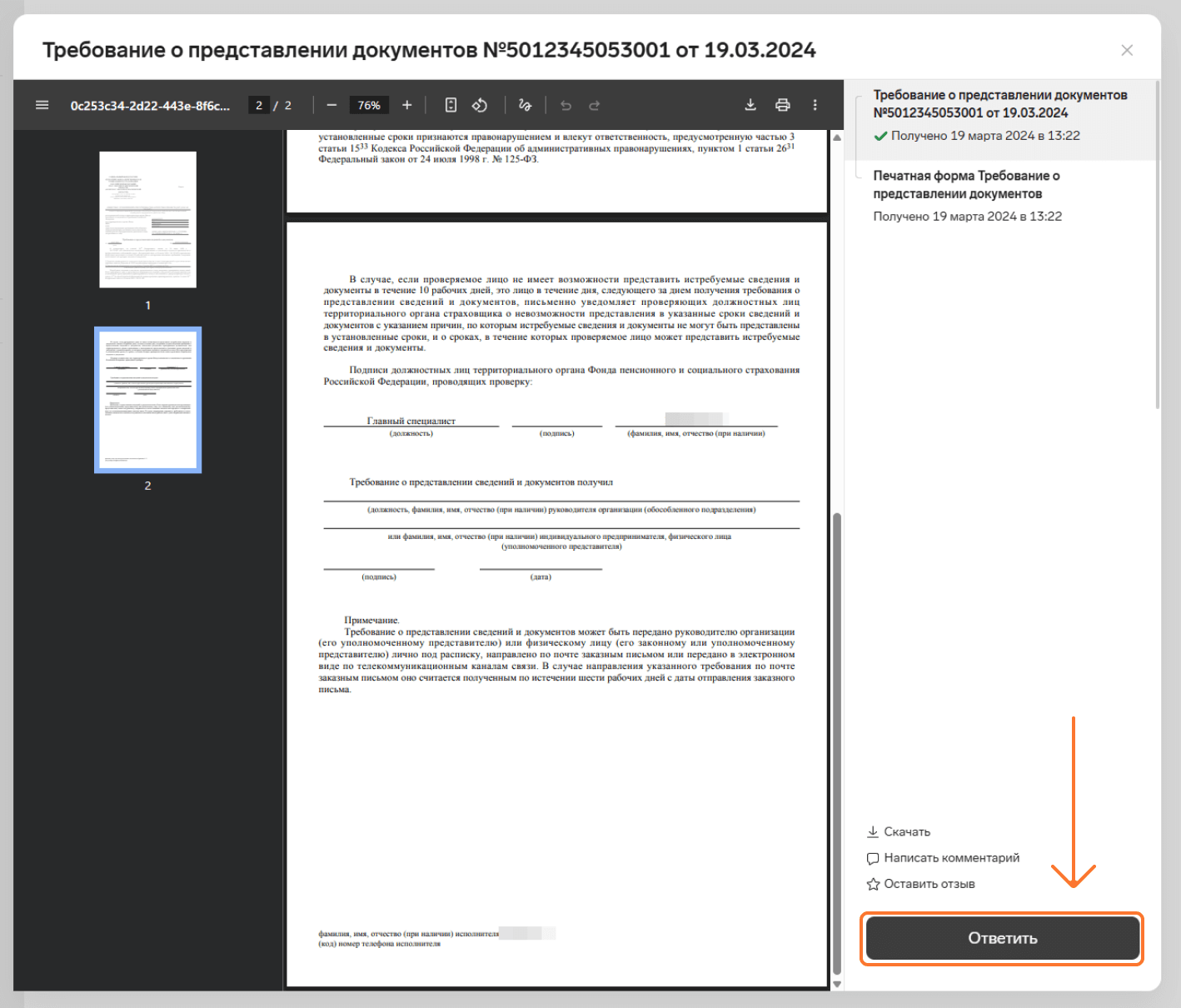Image resolution: width=1181 pixels, height=1008 pixels.
Task: Click the PDF vertical scrollbar thumb
Action: tap(837, 744)
